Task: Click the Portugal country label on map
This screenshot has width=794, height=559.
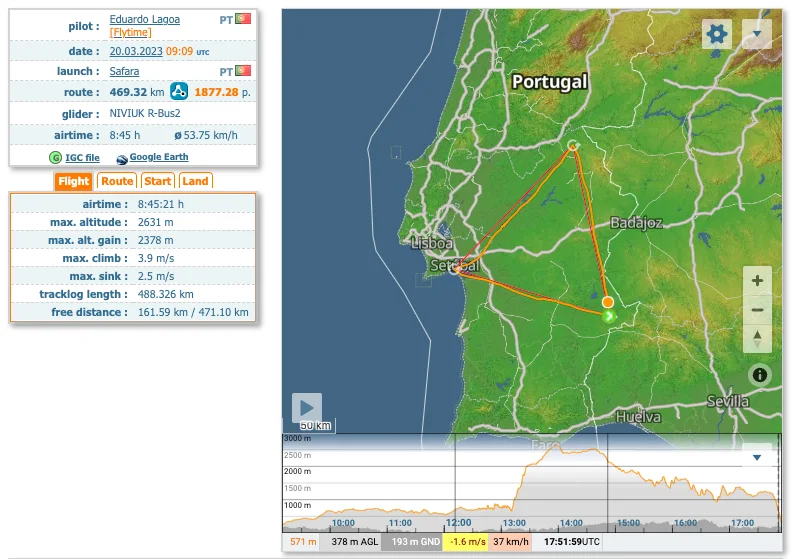Action: coord(549,82)
